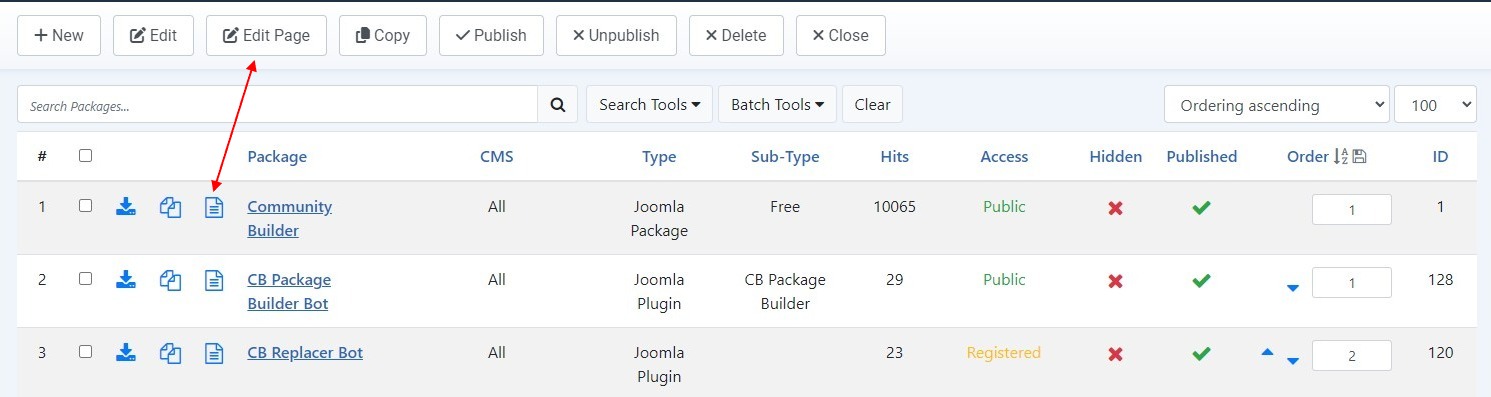The image size is (1491, 397).
Task: Toggle hidden status for CB Replacer Bot
Action: tap(1116, 354)
